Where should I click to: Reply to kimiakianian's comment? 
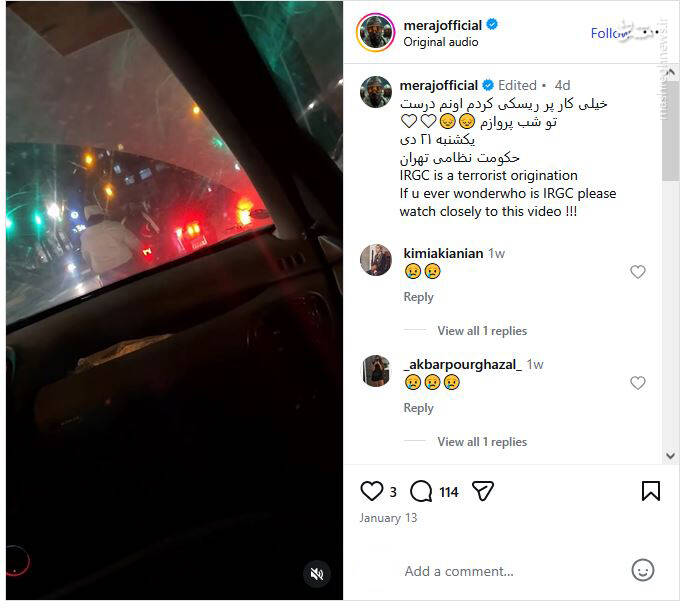click(x=418, y=297)
